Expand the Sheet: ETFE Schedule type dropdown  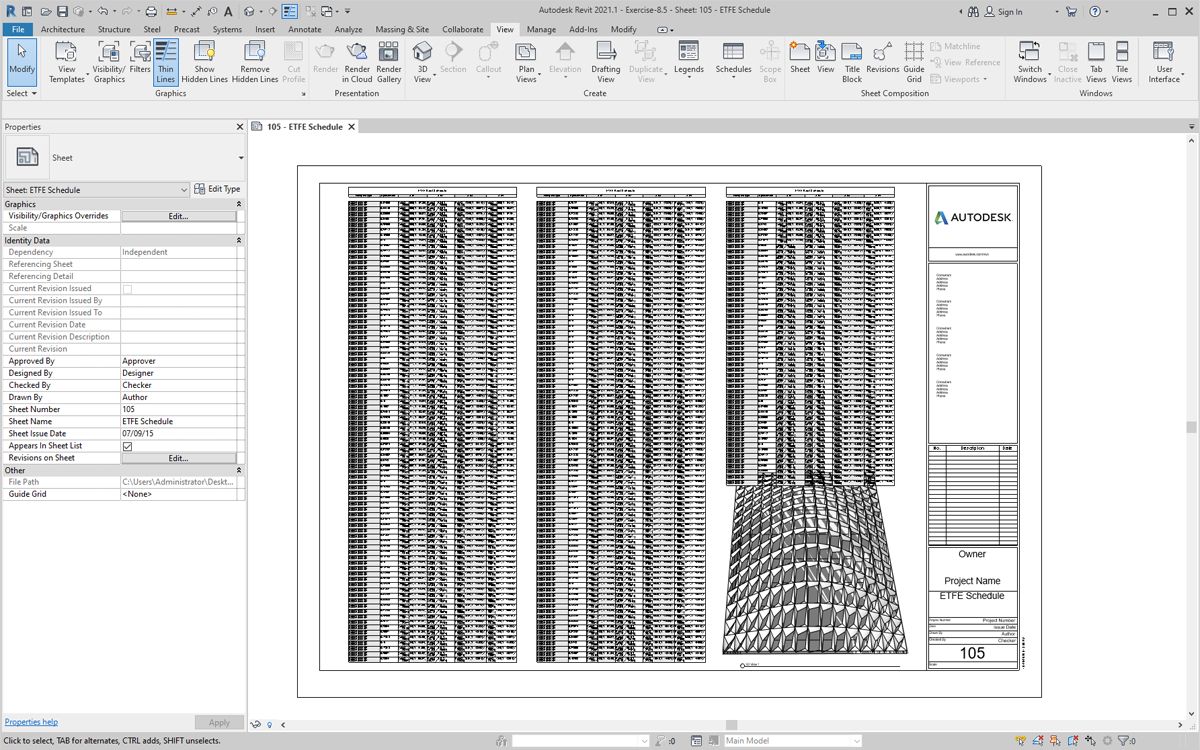click(x=184, y=190)
